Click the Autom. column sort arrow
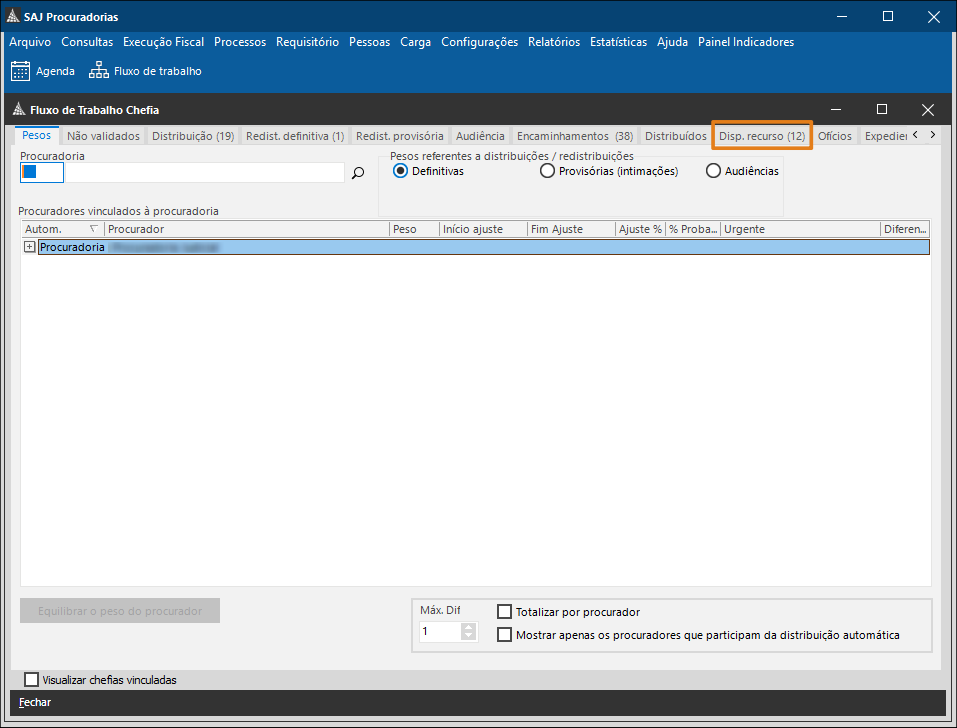The height and width of the screenshot is (728, 957). click(x=94, y=229)
